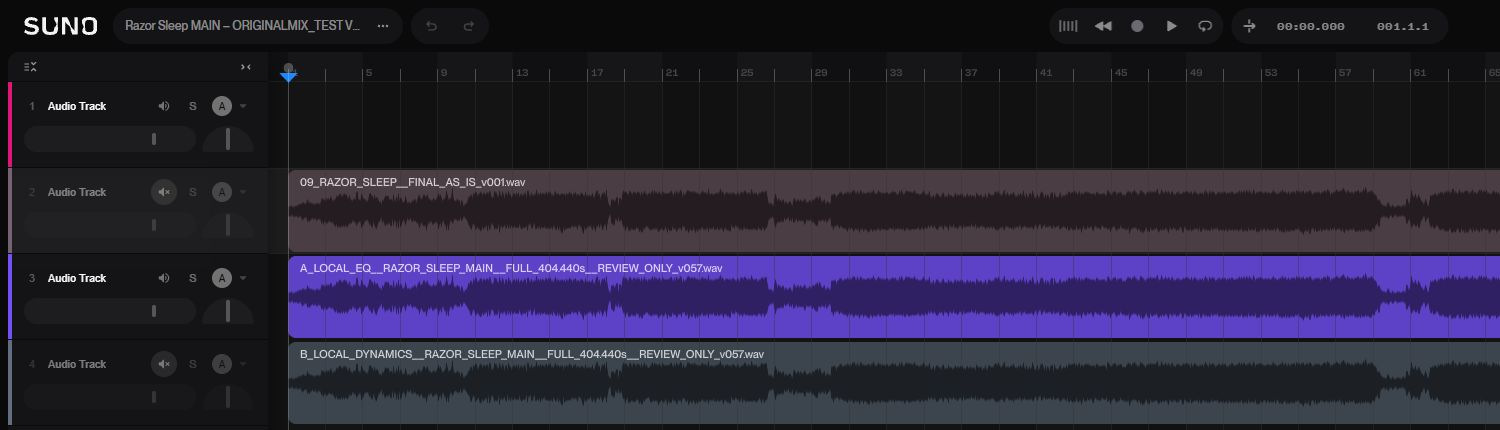Click bar 29 on the timeline ruler
This screenshot has width=1500, height=430.
pyautogui.click(x=822, y=73)
